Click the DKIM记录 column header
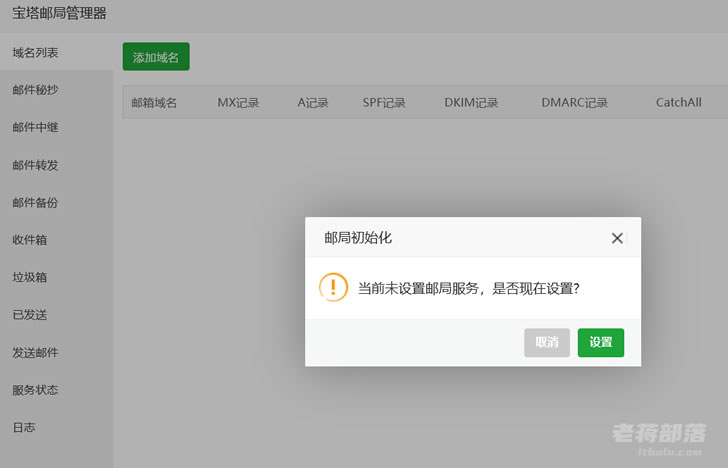The width and height of the screenshot is (728, 468). [471, 103]
